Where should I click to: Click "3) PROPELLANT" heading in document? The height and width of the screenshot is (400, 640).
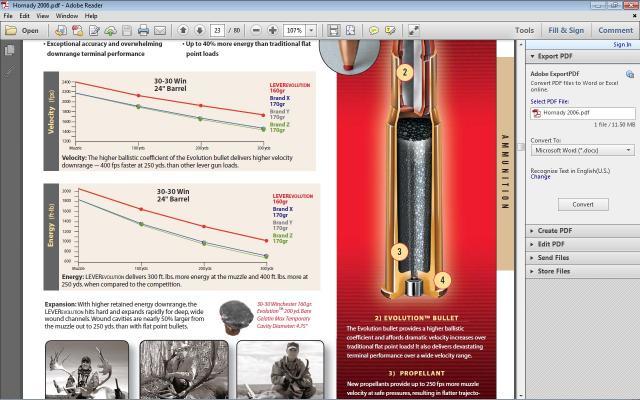416,373
